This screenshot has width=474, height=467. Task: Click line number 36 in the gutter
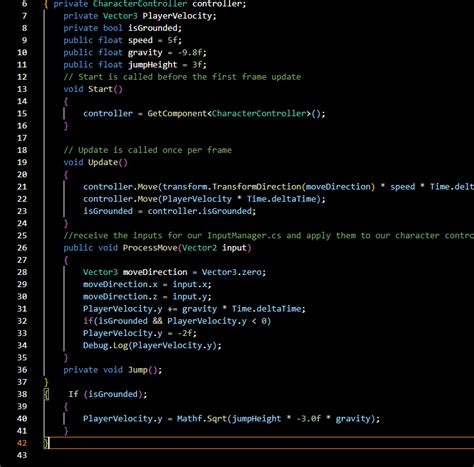point(22,370)
